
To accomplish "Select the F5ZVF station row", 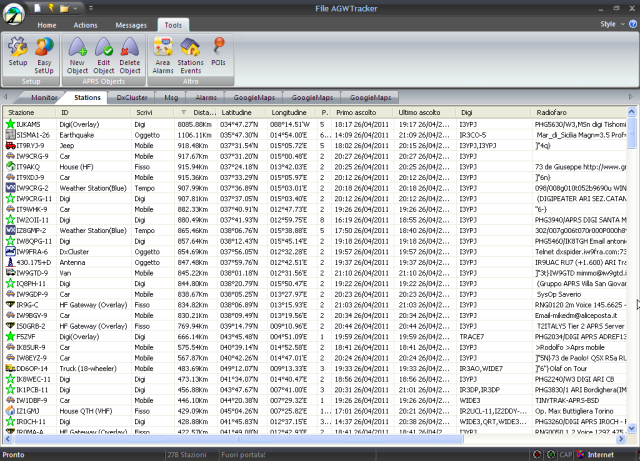I will 315,336.
